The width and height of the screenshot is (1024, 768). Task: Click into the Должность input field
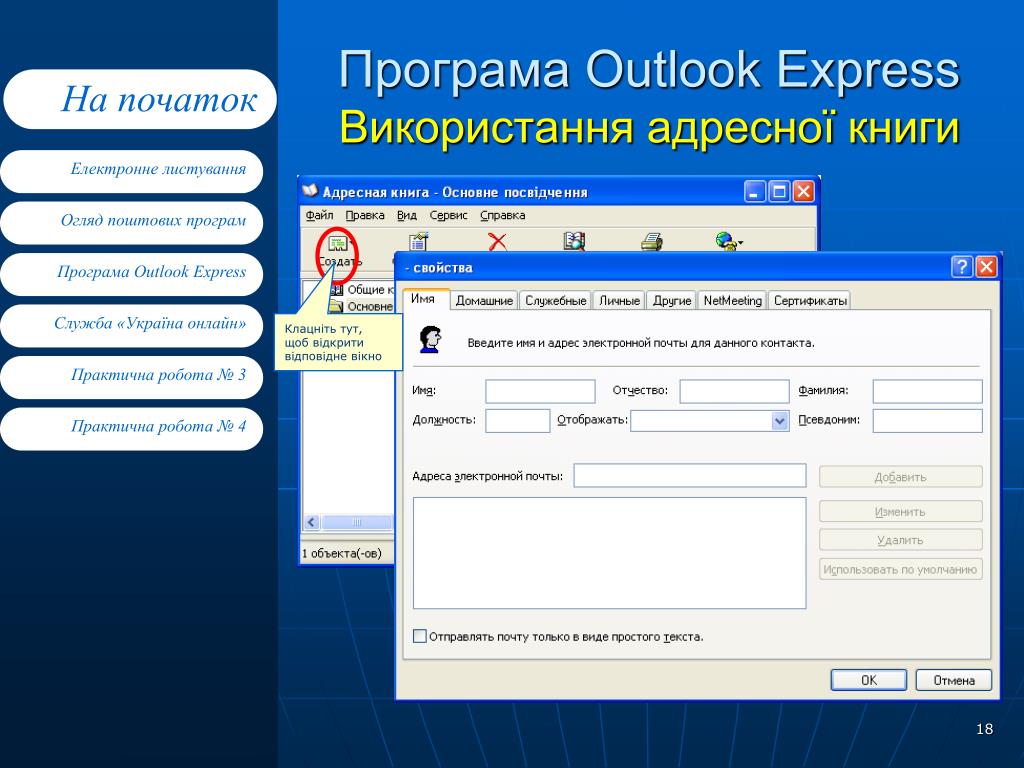click(518, 421)
